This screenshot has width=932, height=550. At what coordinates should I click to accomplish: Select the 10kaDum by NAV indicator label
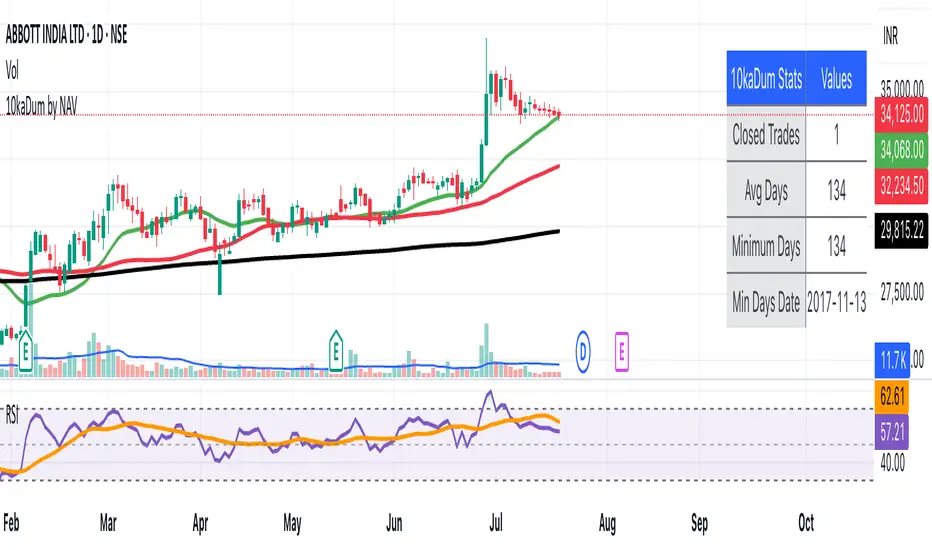[x=41, y=106]
